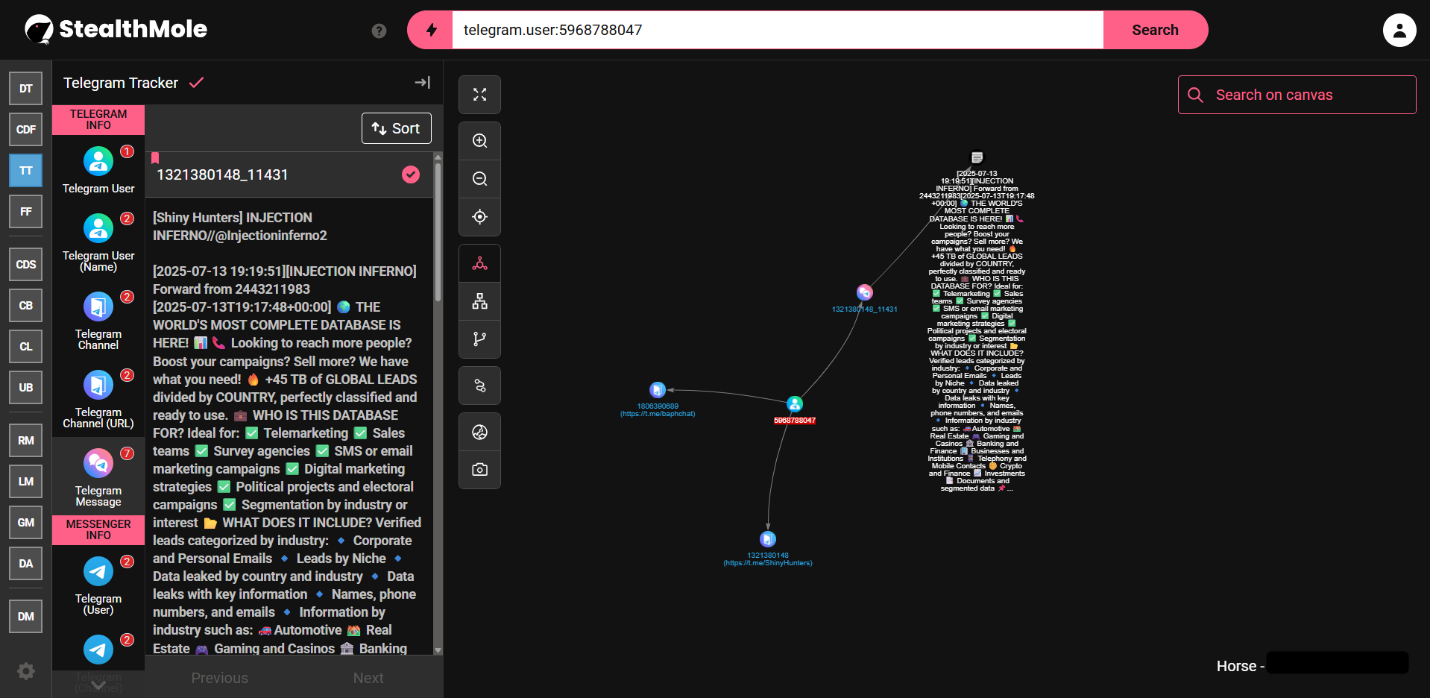This screenshot has height=698, width=1430.
Task: Click the result title 1321380148_11431
Action: (223, 175)
